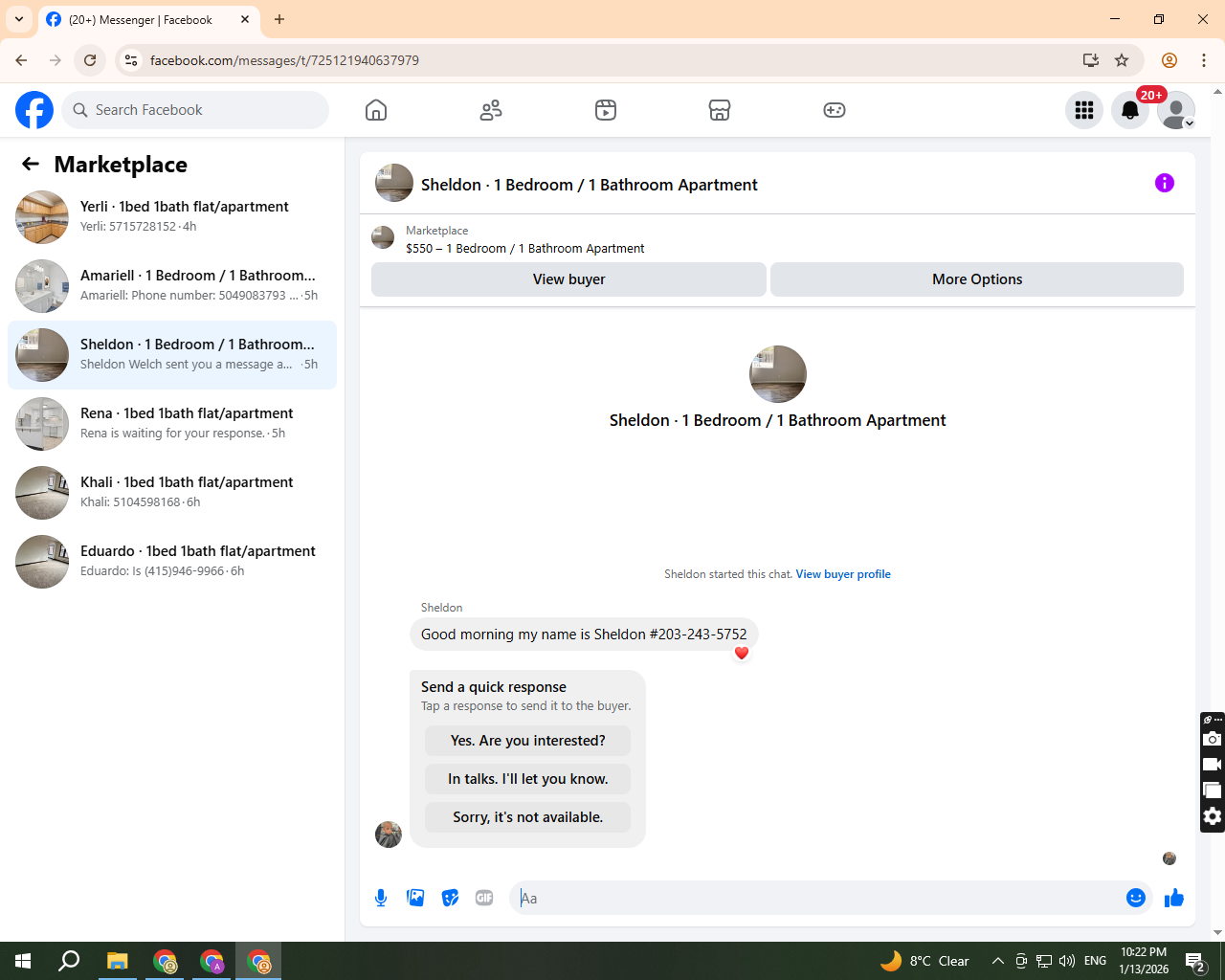Open the nine-dot Menu grid icon
Screen dimensions: 1225x980
[1084, 110]
